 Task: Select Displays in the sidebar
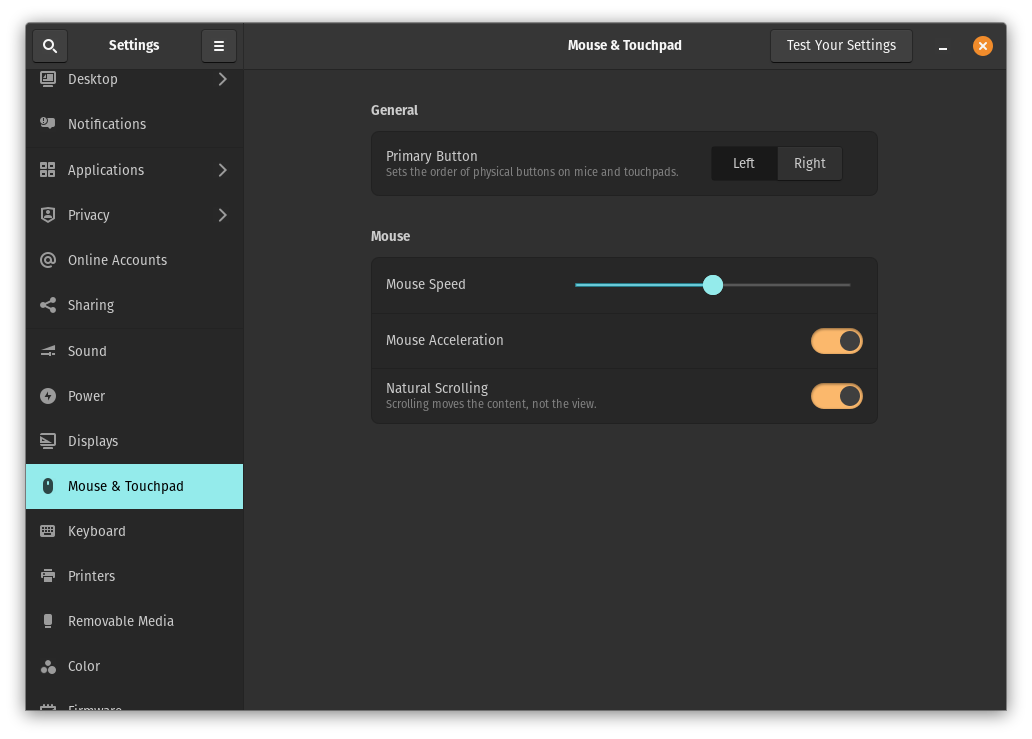tap(134, 441)
